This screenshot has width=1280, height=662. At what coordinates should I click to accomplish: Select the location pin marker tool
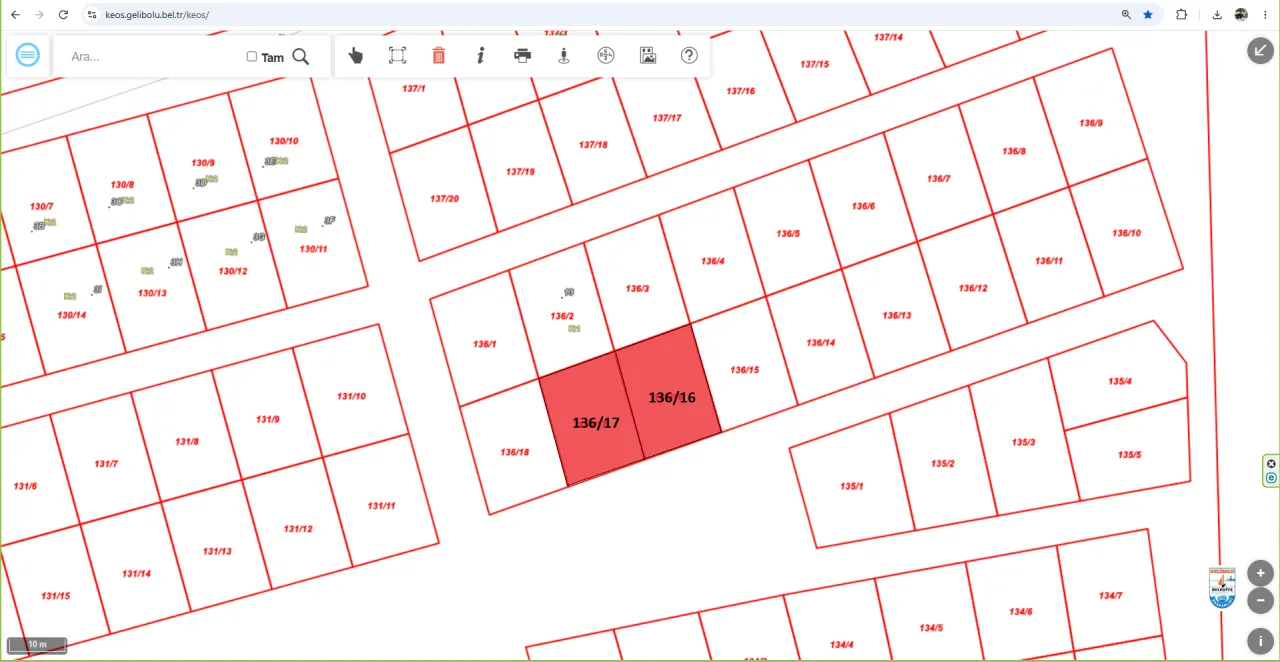coord(564,56)
